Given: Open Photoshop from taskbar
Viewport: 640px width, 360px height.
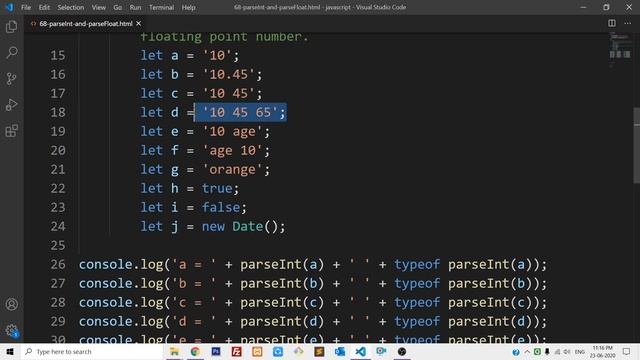Looking at the screenshot, I should coord(216,351).
